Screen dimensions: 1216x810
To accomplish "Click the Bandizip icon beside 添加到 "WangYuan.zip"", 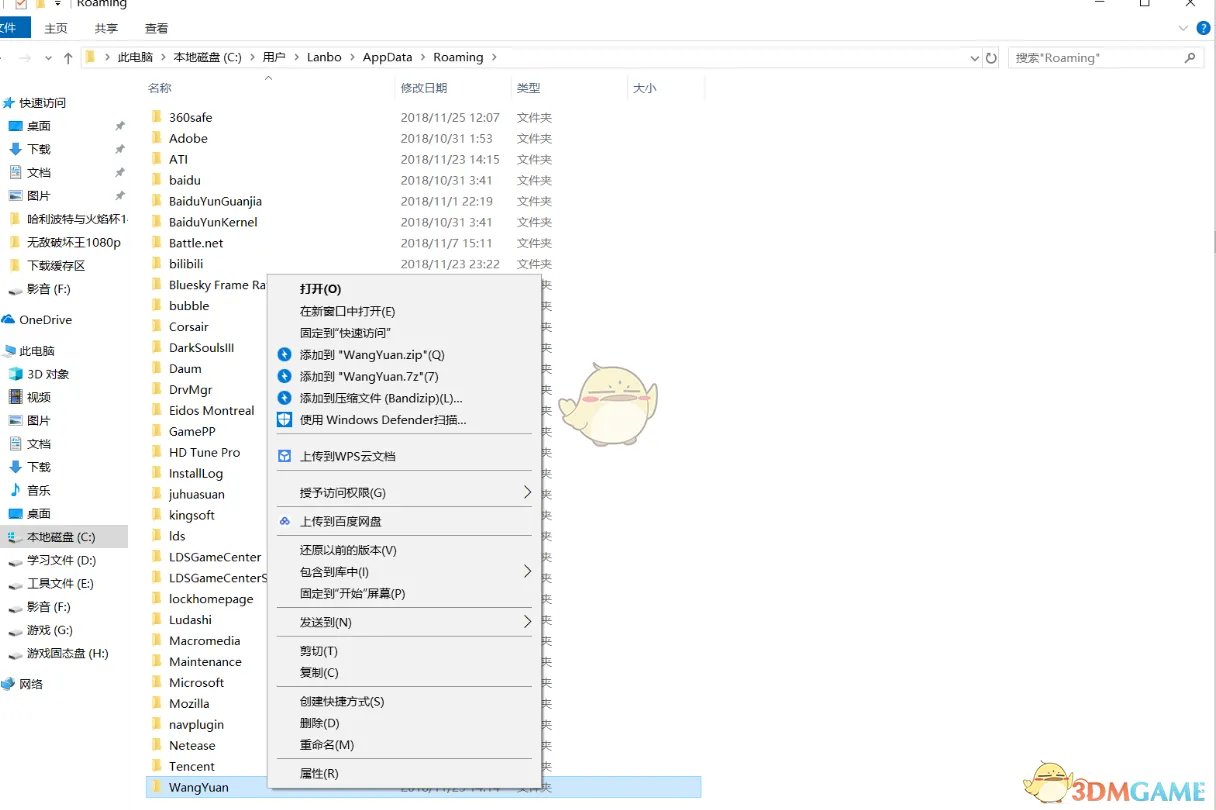I will coord(284,355).
